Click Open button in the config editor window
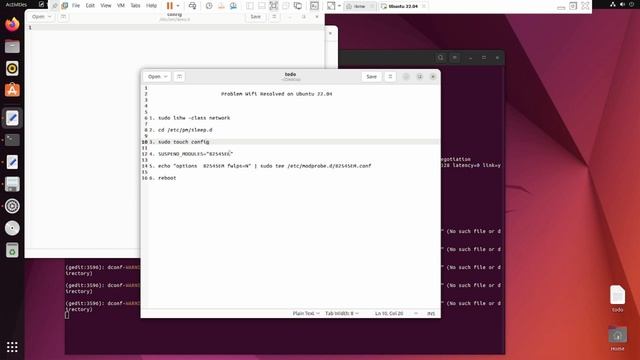The width and height of the screenshot is (640, 360). click(x=38, y=17)
